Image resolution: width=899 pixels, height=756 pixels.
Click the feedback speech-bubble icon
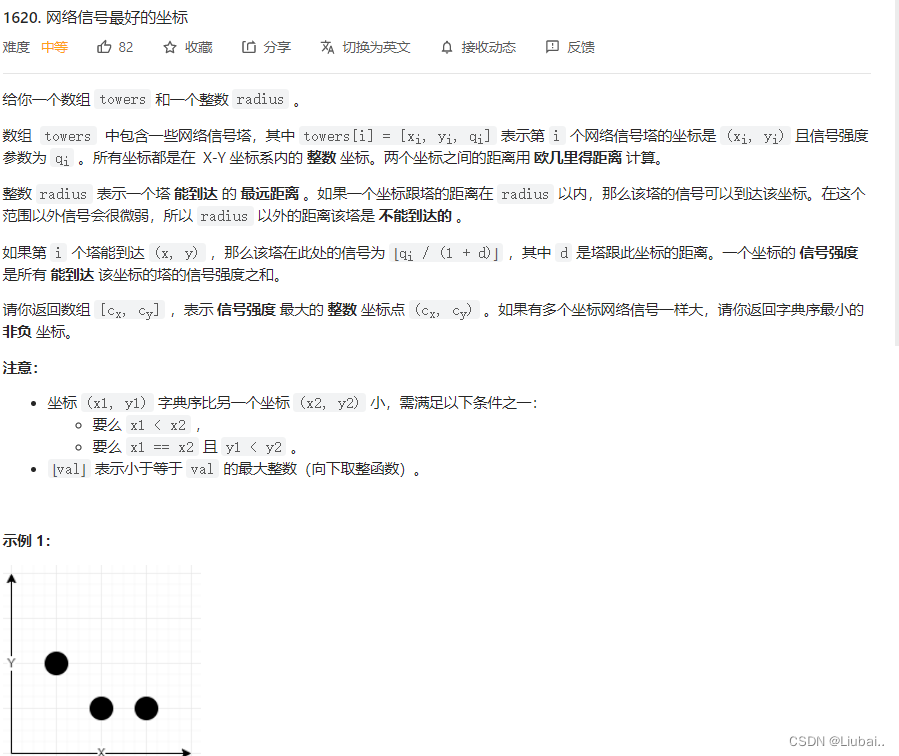[x=552, y=47]
